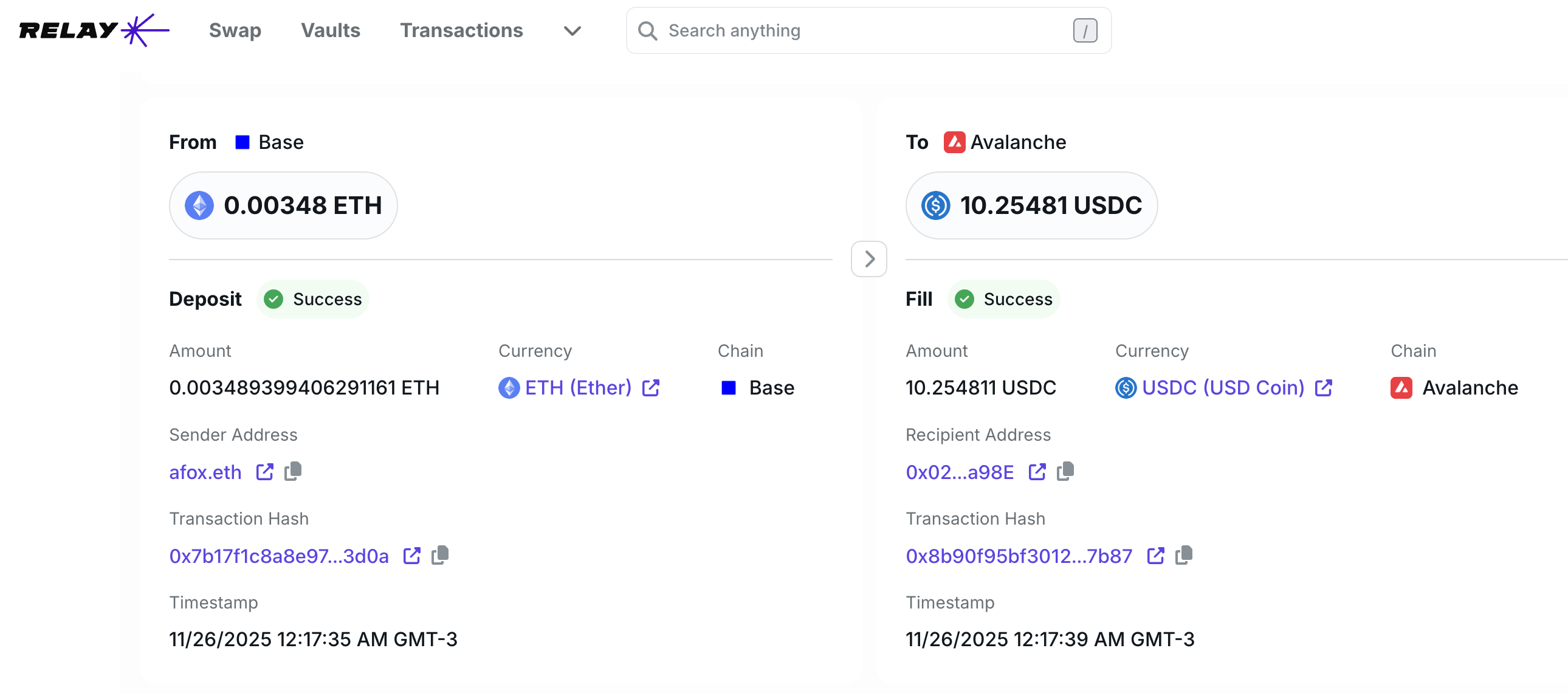Open deposit transaction hash in explorer icon

[x=412, y=556]
